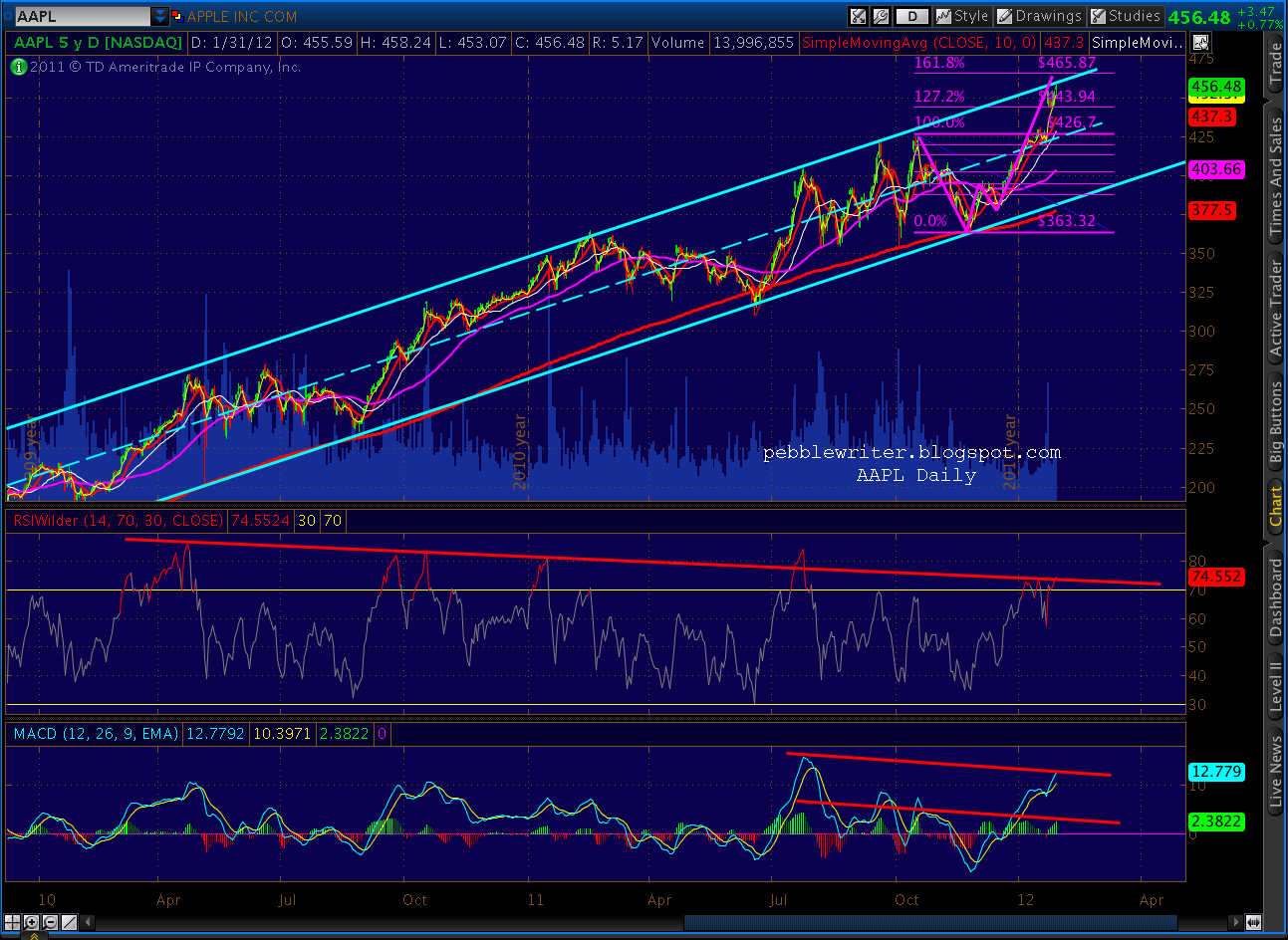Click the expand-right icon at bottom right

pos(1253,922)
